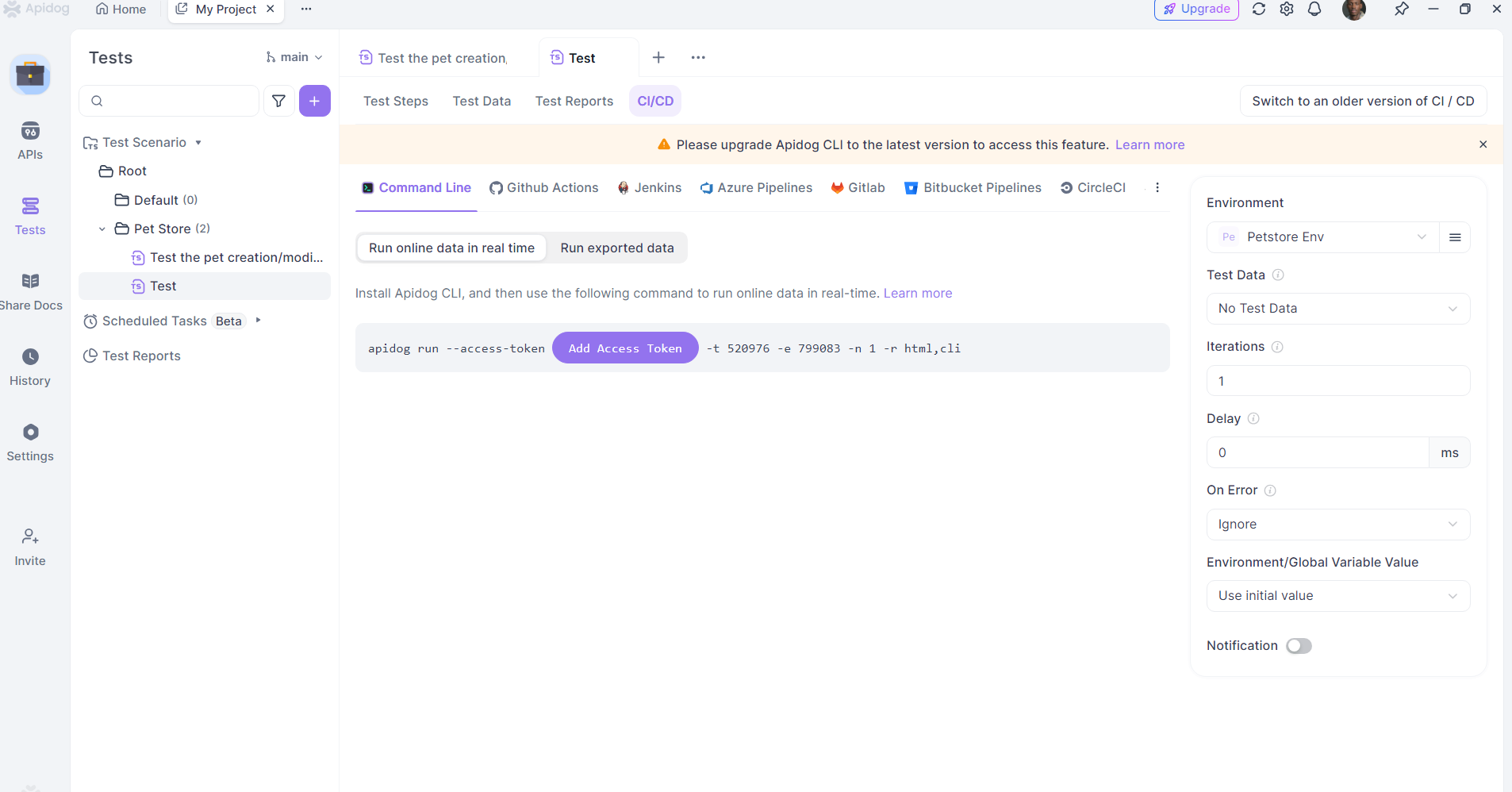Expand Test Scenario dropdown arrow

pos(198,143)
